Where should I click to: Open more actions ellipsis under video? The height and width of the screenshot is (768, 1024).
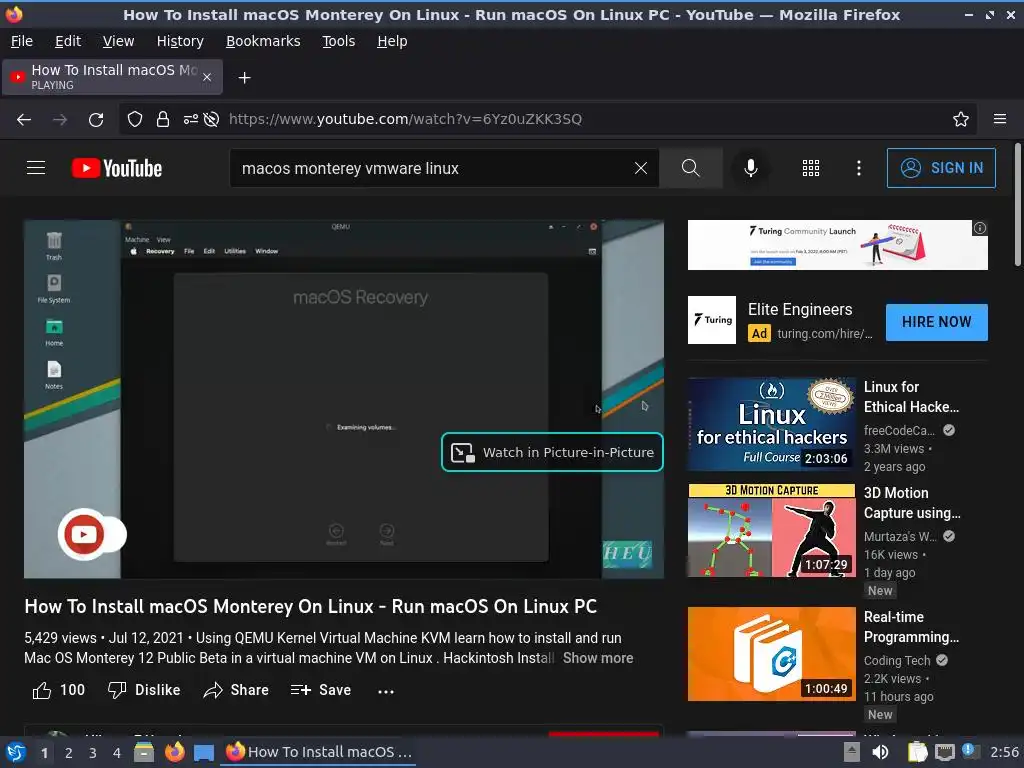click(x=386, y=691)
